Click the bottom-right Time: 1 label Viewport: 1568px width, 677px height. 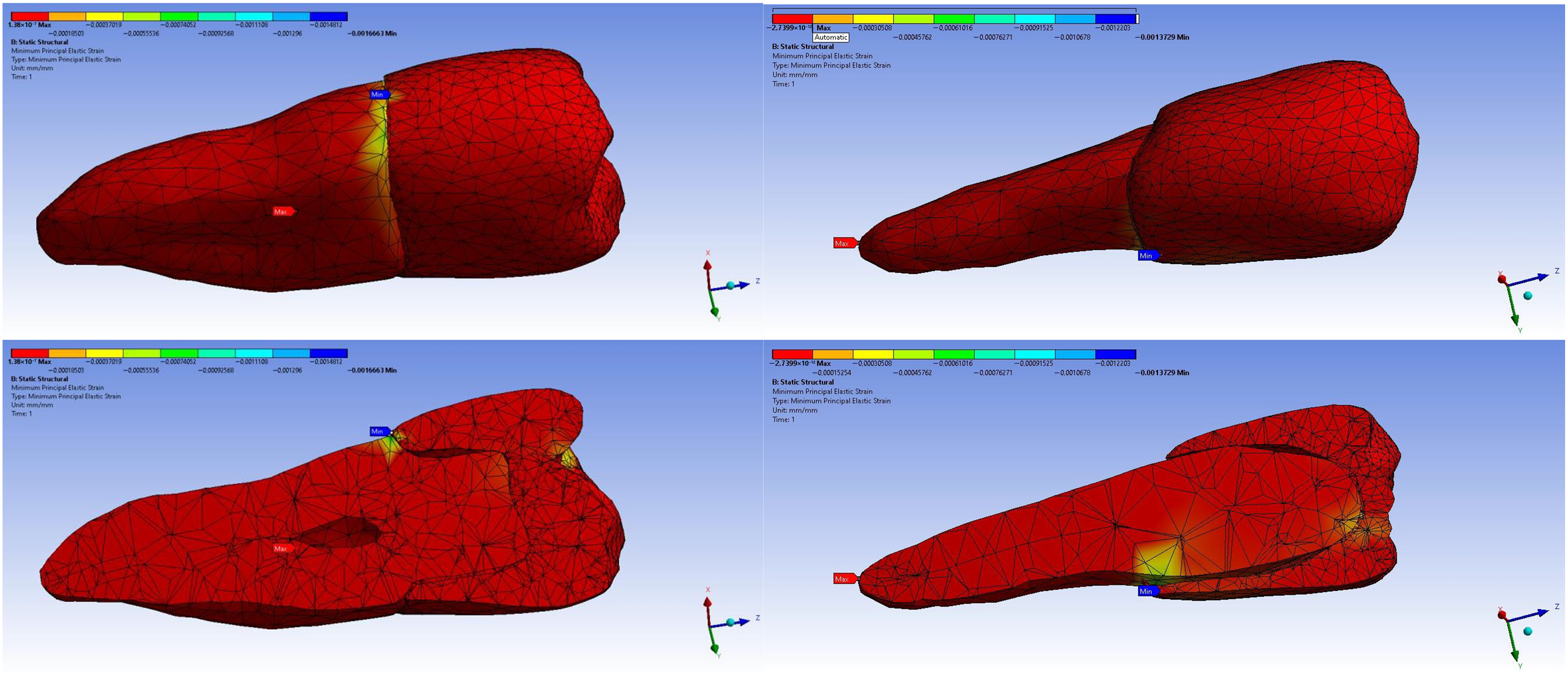click(783, 420)
